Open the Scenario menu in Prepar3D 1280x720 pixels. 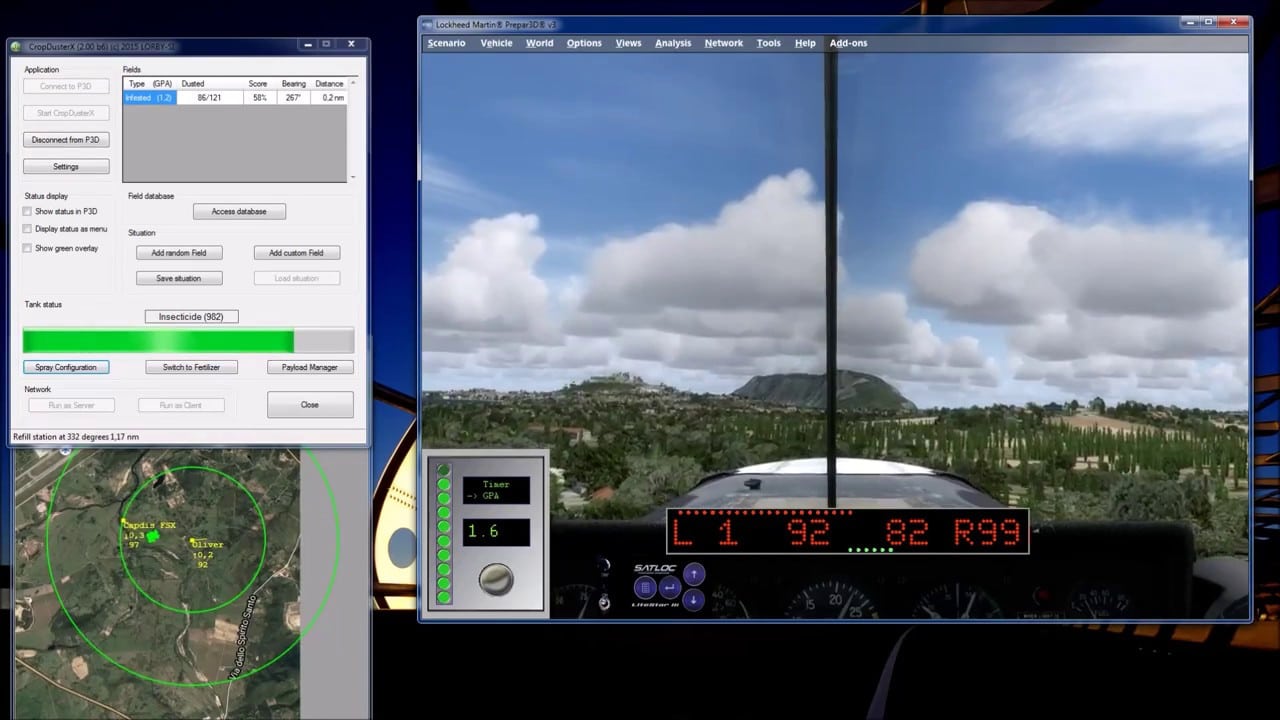tap(446, 43)
